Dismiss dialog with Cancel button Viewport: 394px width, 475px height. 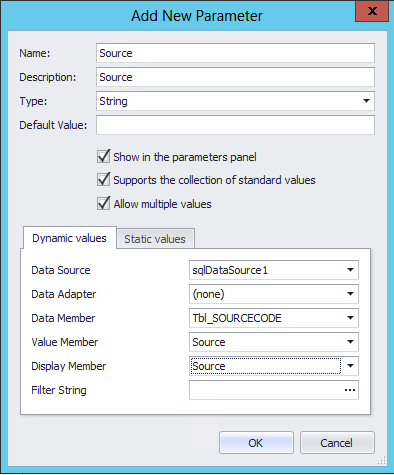coord(337,443)
